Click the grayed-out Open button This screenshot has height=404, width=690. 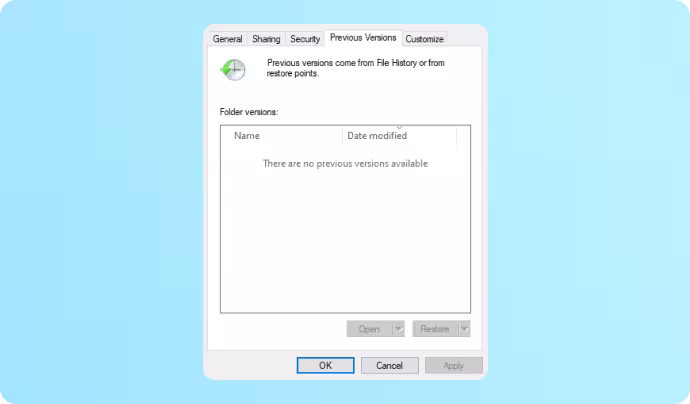click(x=369, y=329)
